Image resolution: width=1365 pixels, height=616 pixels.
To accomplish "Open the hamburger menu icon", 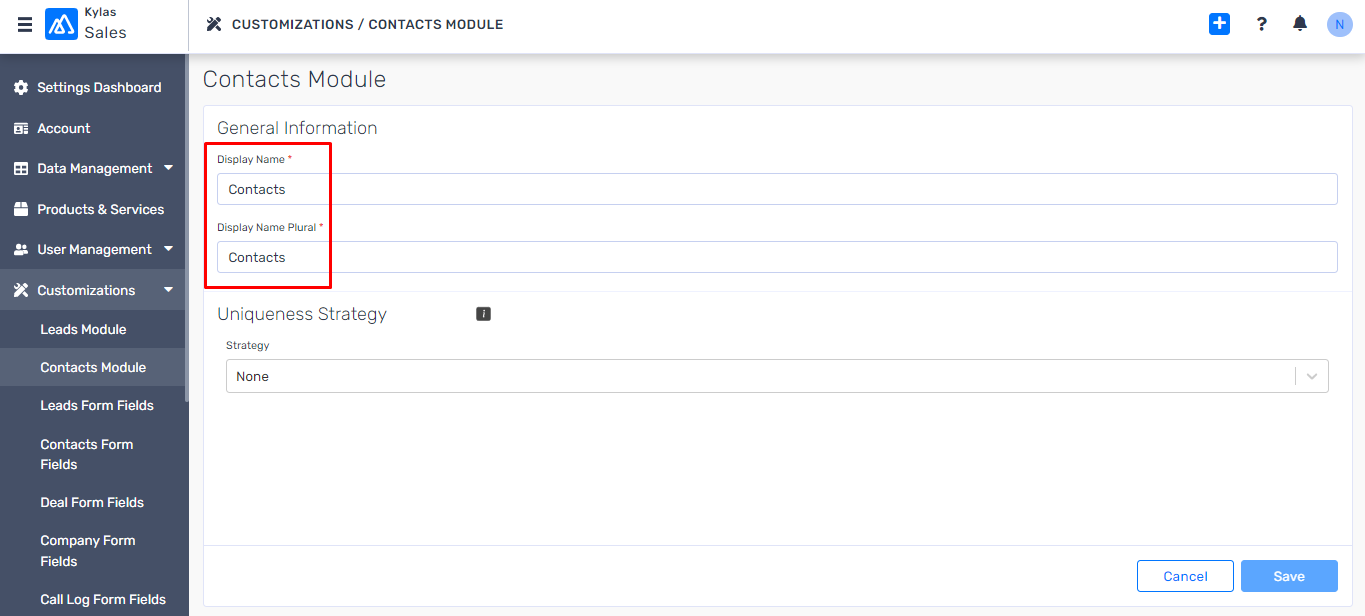I will pos(25,25).
